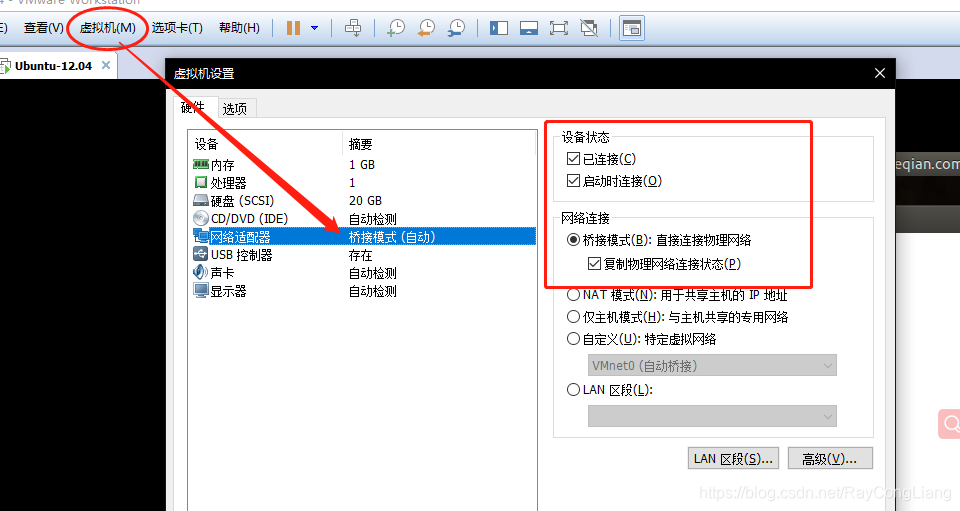Click the CD/DVD disc icon
960x511 pixels.
point(201,218)
